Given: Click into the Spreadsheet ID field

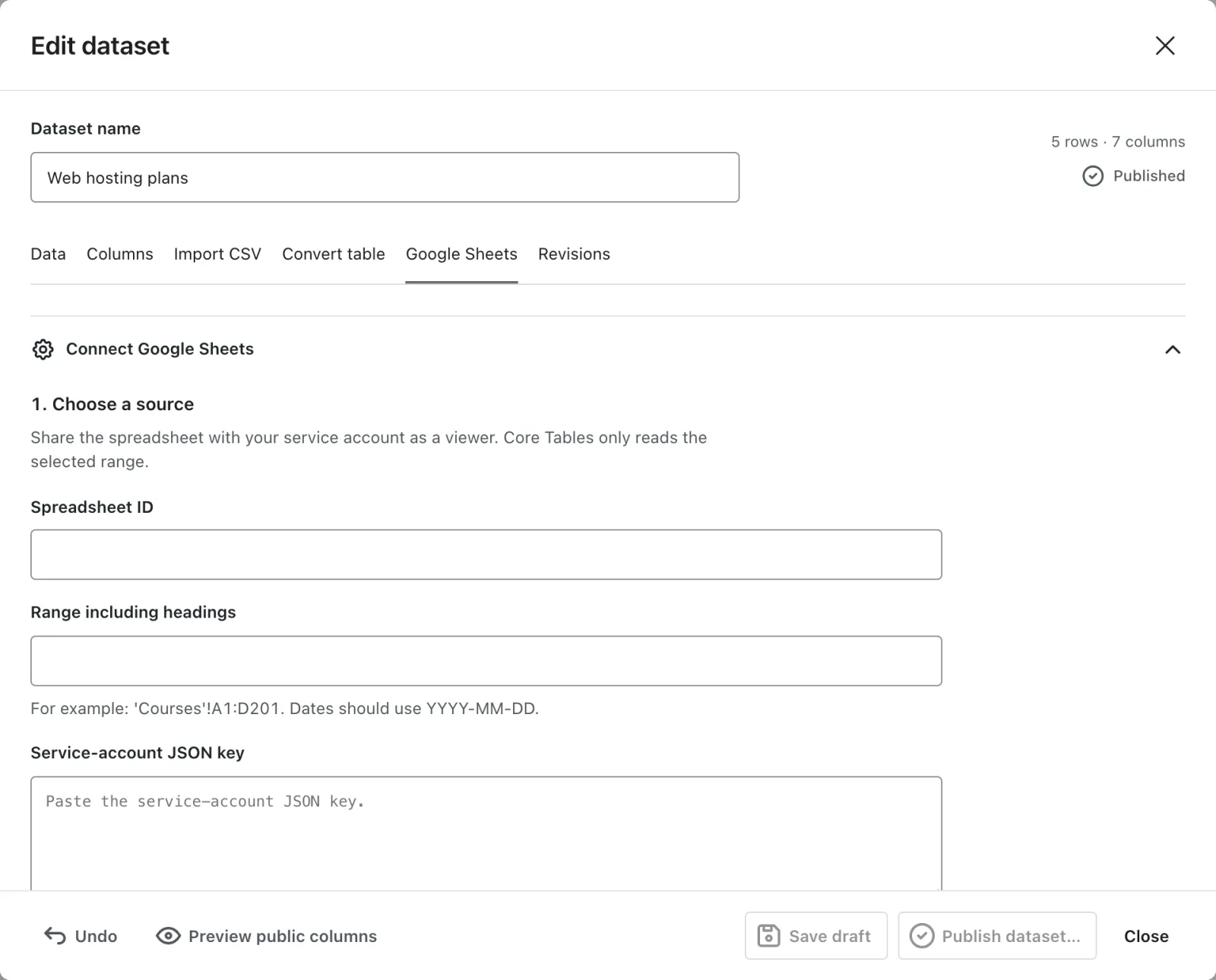Looking at the screenshot, I should click(x=486, y=555).
